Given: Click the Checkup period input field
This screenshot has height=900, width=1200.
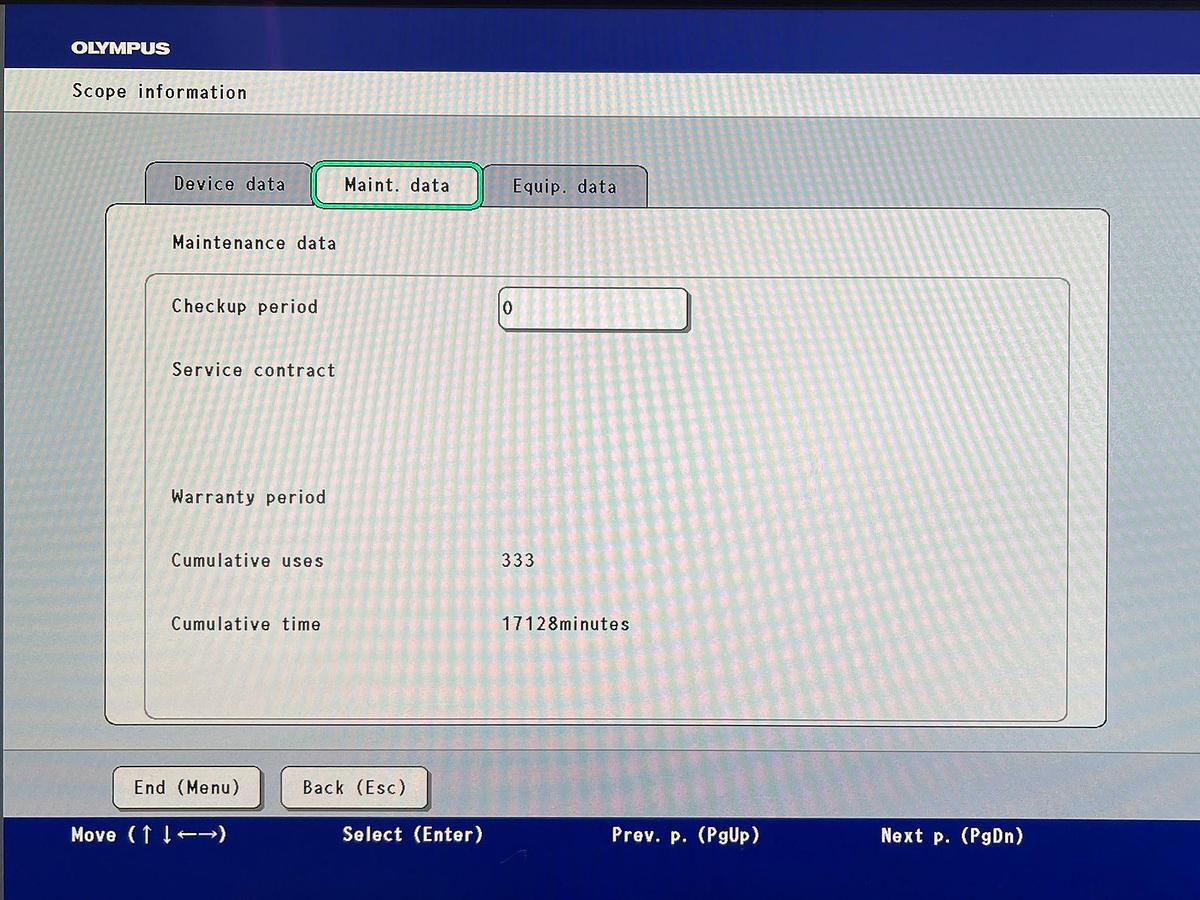Looking at the screenshot, I should pyautogui.click(x=593, y=309).
